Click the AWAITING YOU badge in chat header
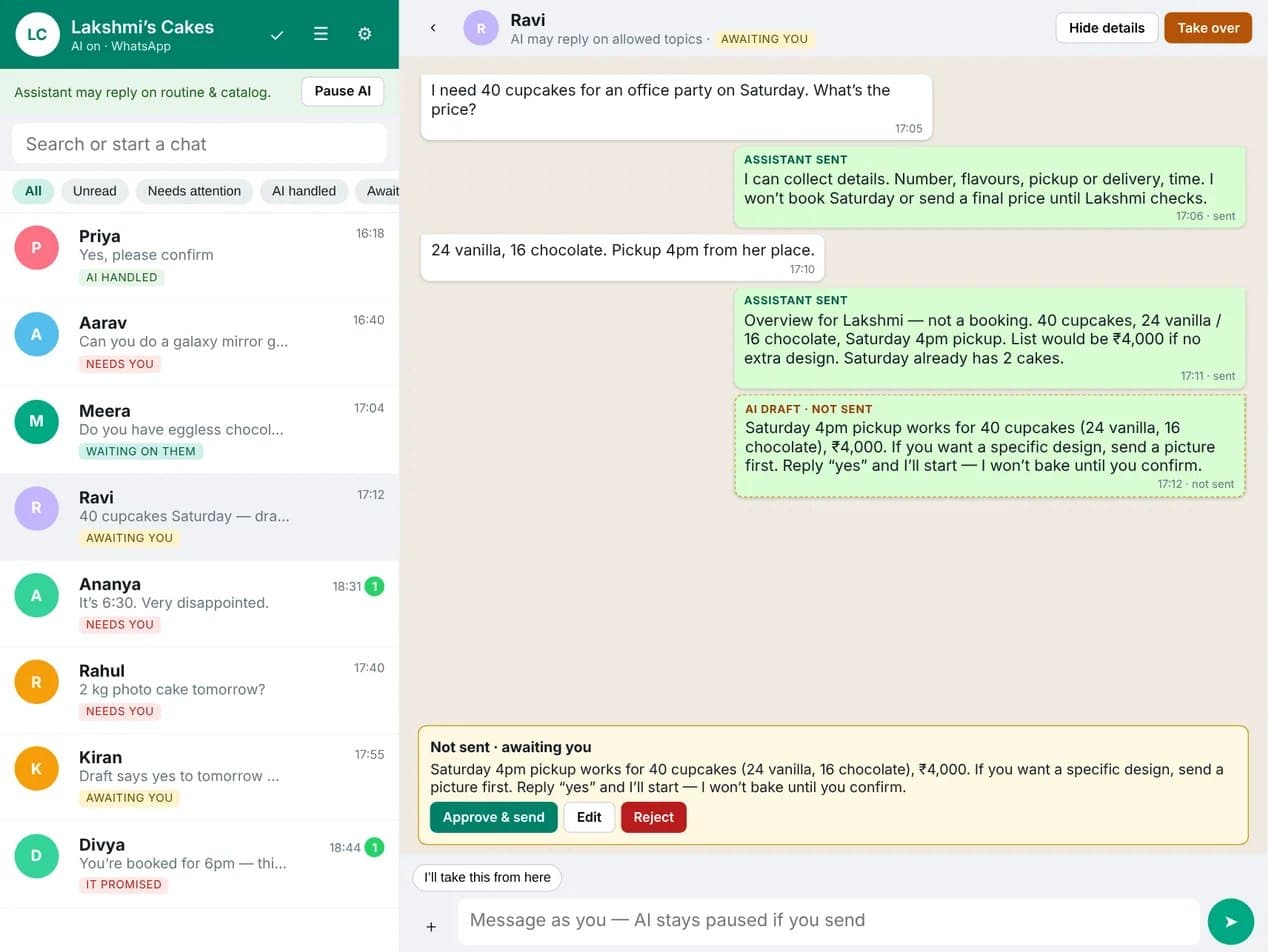The height and width of the screenshot is (952, 1270). (764, 39)
